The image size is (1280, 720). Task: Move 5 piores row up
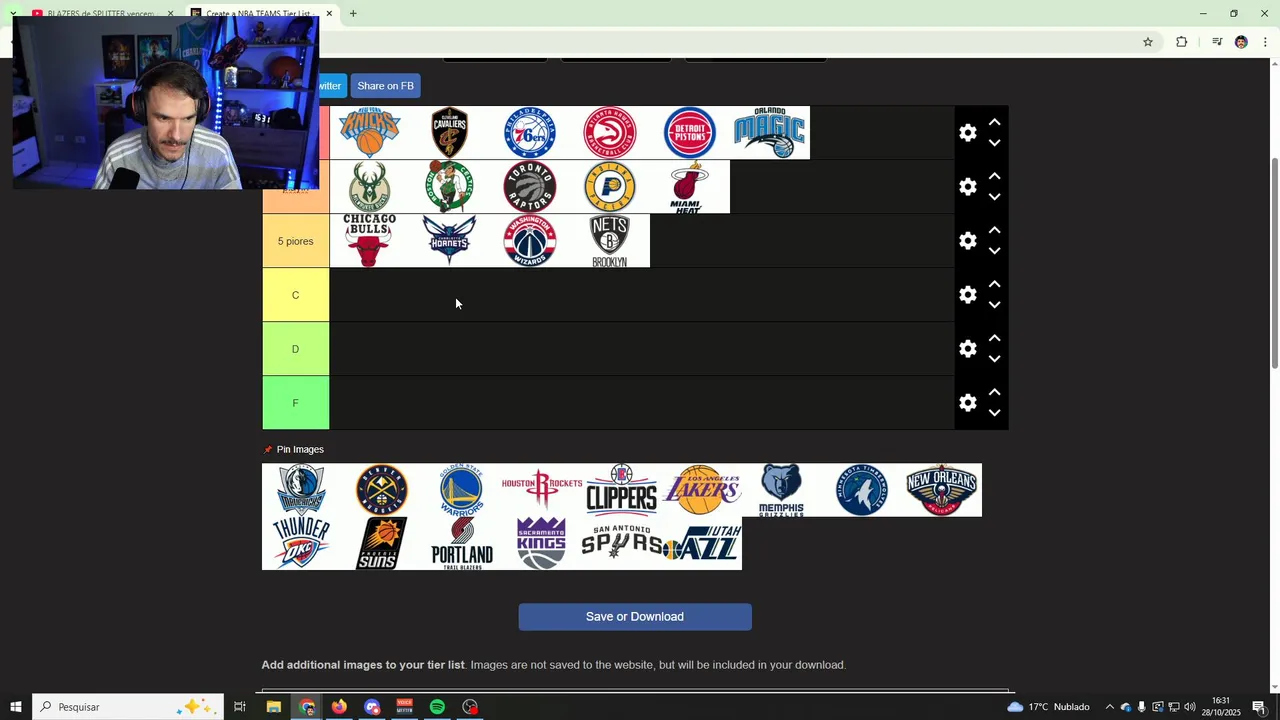pyautogui.click(x=994, y=230)
